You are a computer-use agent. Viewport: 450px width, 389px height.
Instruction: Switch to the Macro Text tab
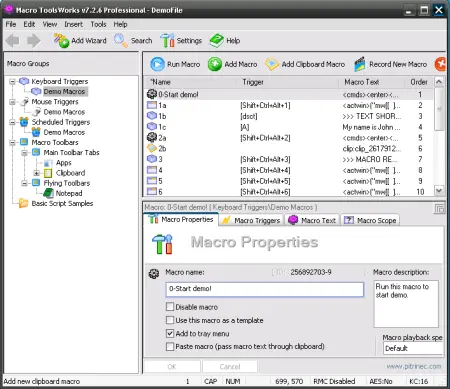point(313,220)
